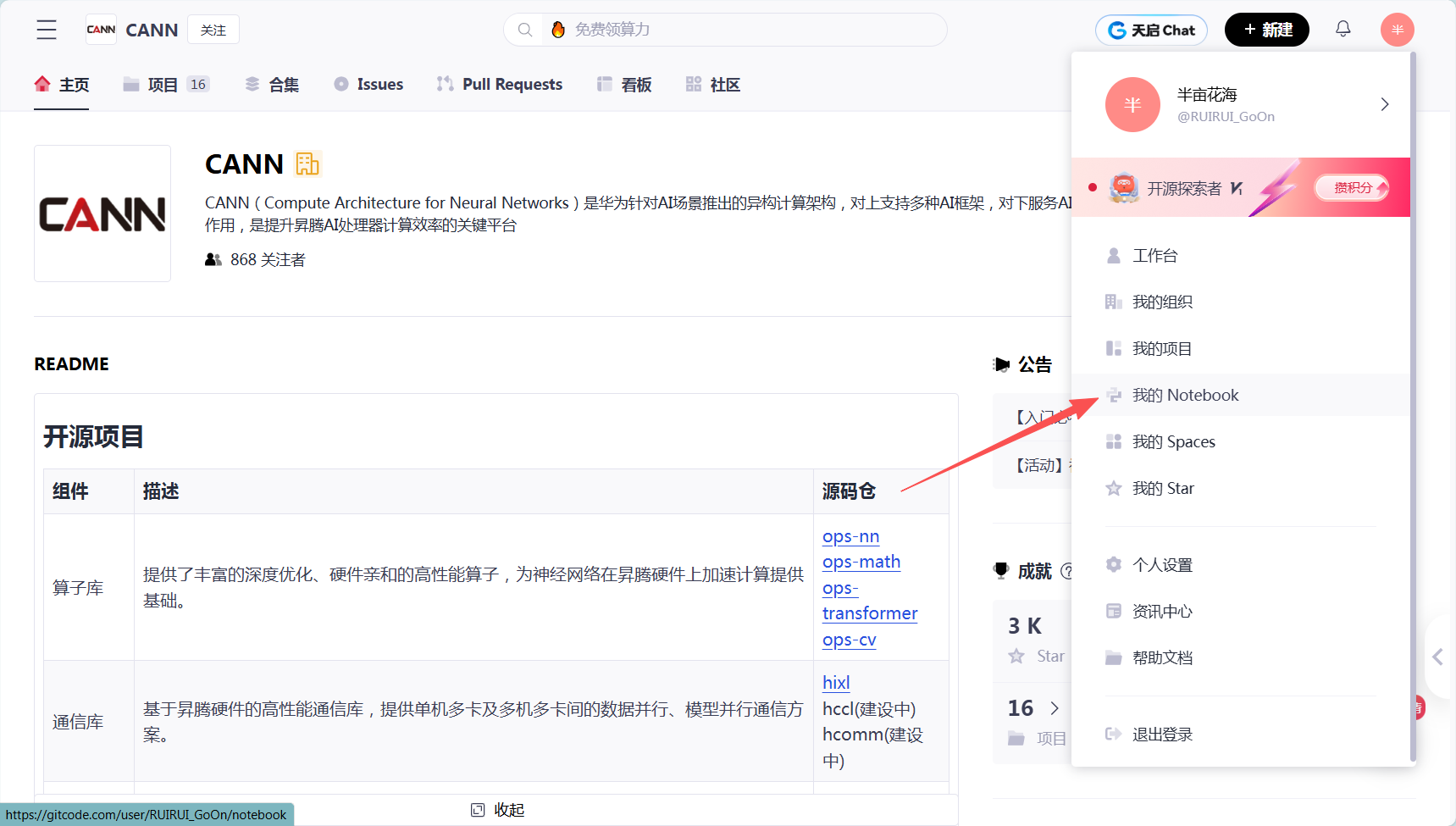Open the hamburger menu icon
1456x826 pixels.
[x=47, y=30]
